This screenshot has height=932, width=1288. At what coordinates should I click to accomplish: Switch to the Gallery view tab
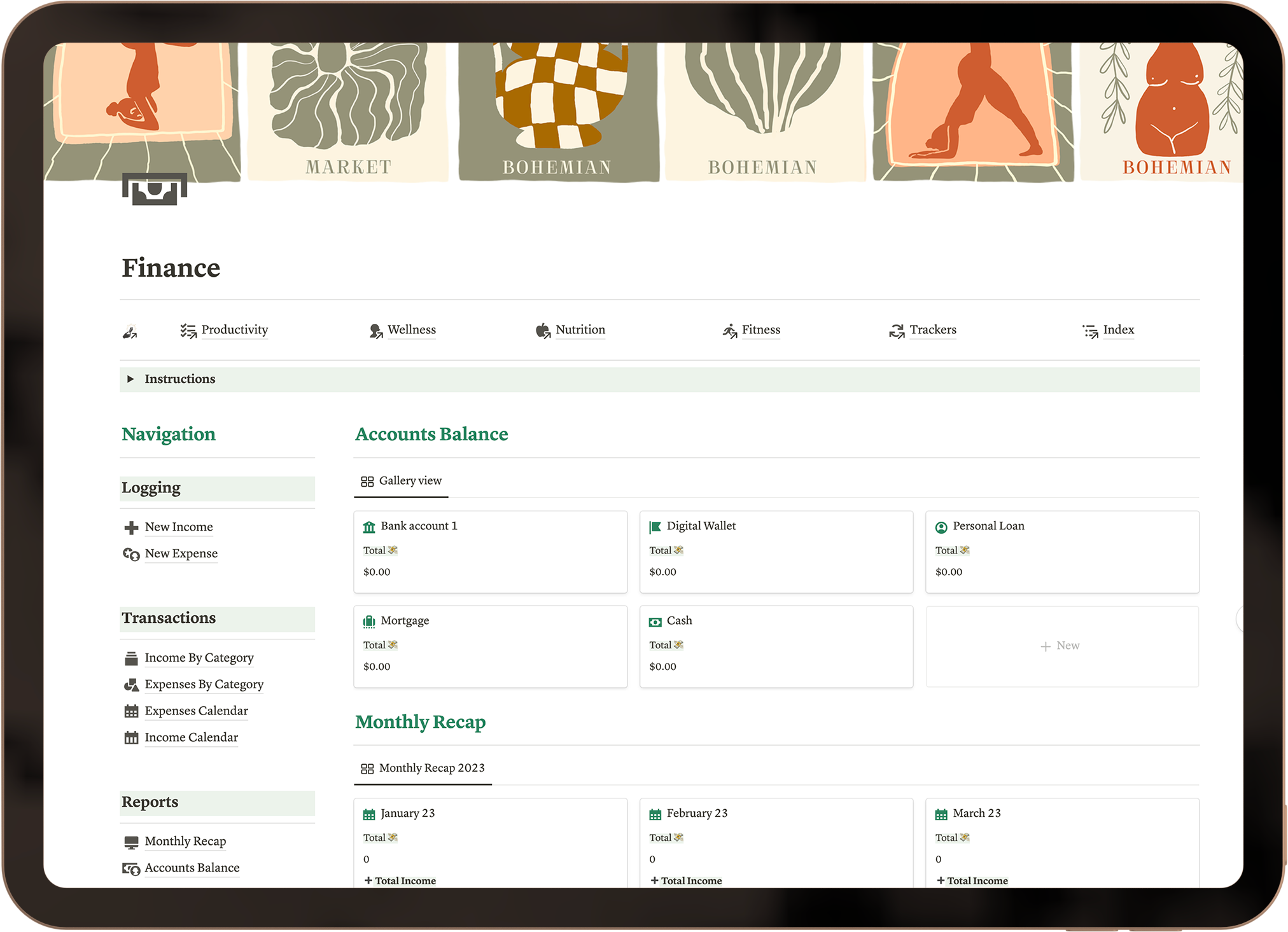point(402,481)
